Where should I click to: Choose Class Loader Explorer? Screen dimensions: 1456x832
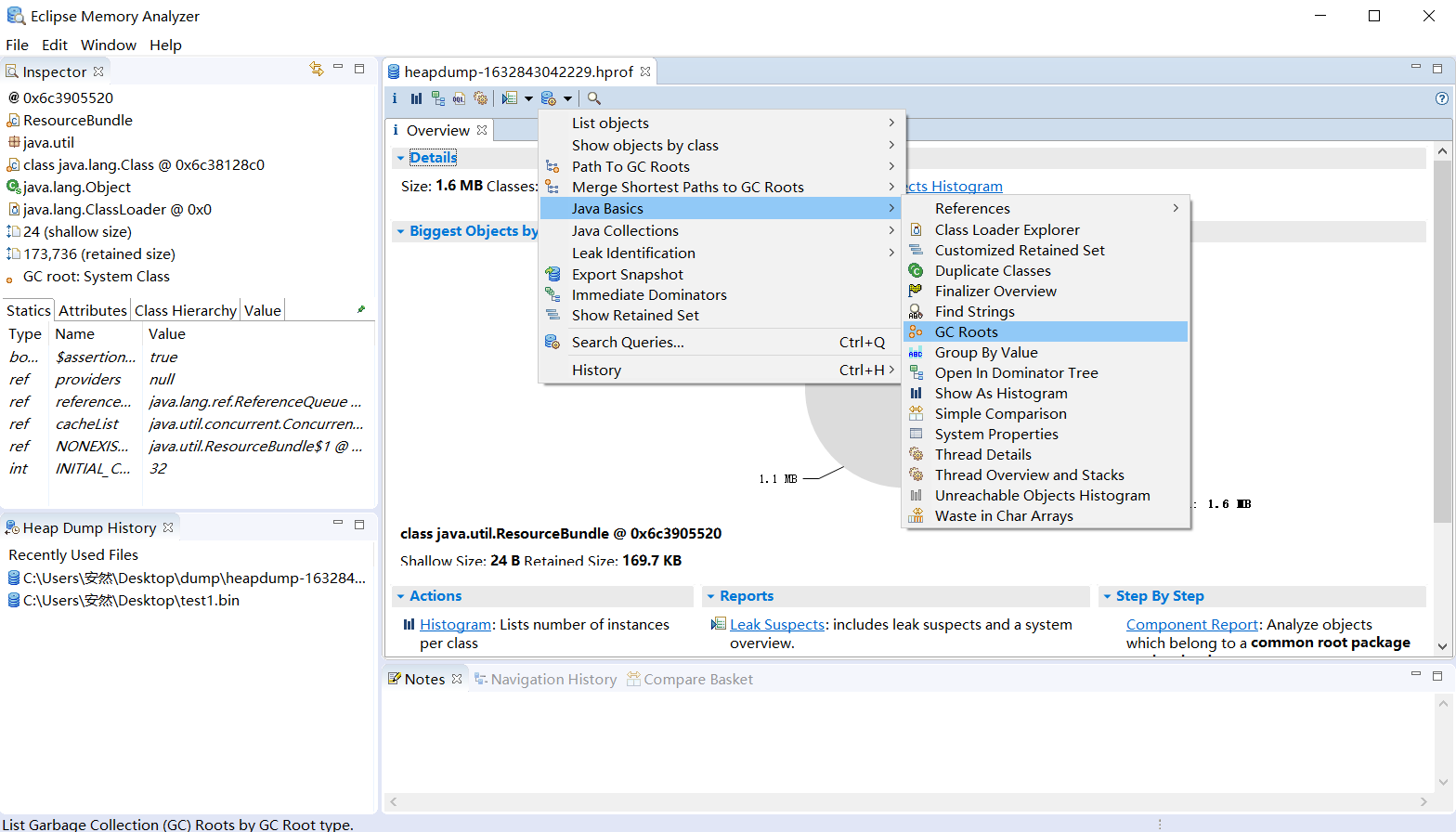pyautogui.click(x=1046, y=229)
